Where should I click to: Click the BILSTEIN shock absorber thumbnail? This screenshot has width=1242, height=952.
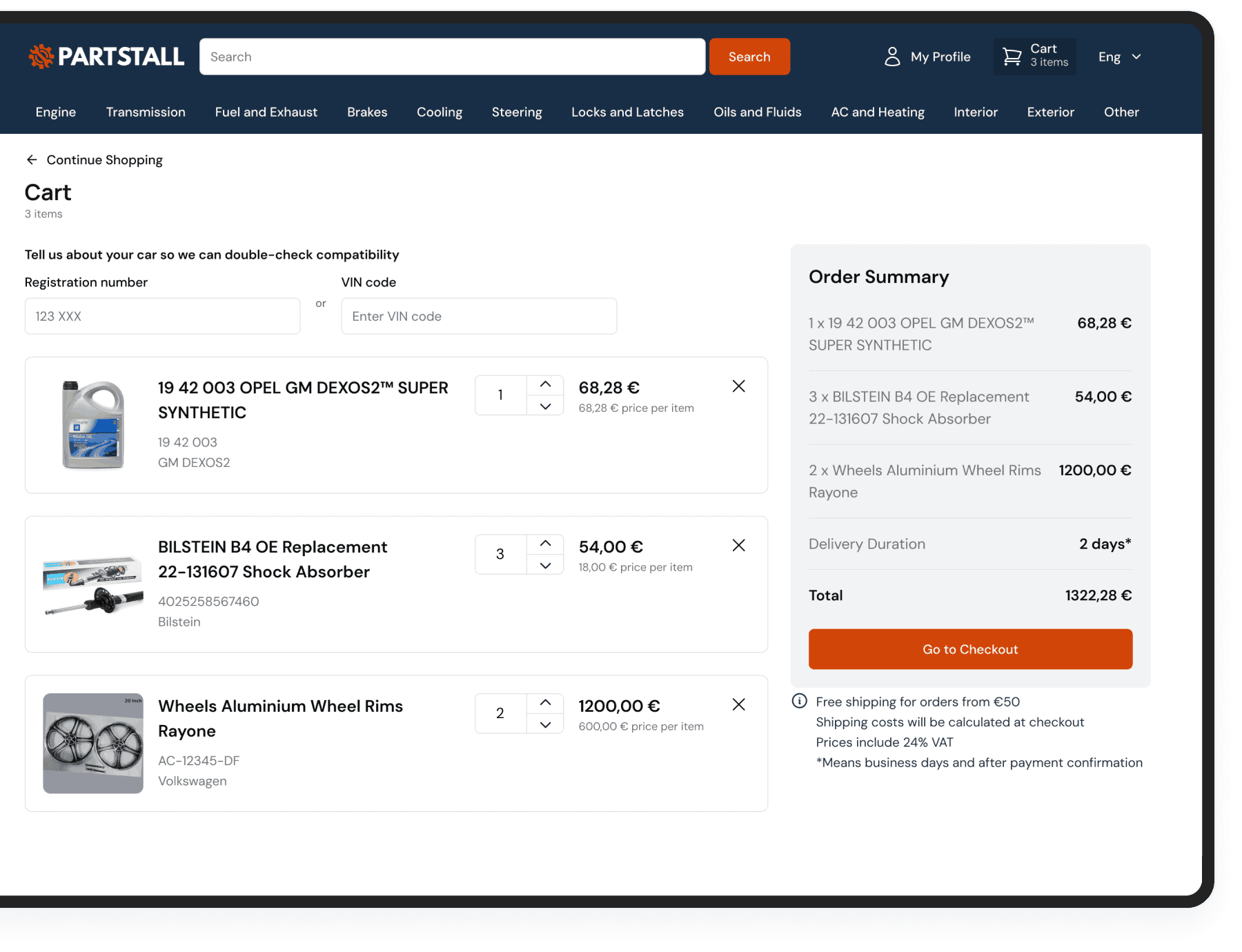point(93,585)
